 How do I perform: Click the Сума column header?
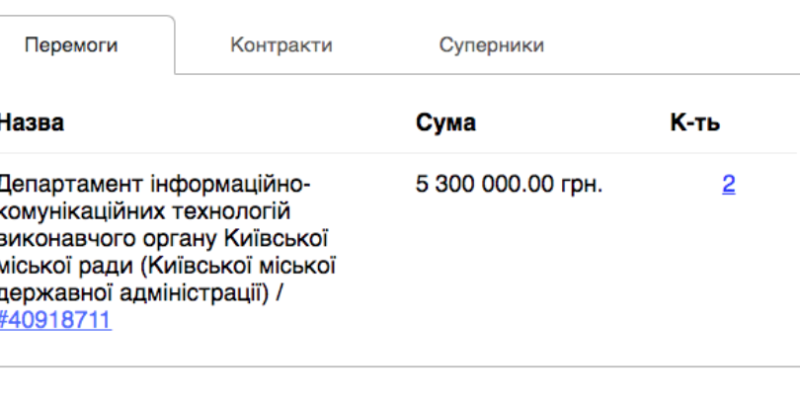coord(445,124)
